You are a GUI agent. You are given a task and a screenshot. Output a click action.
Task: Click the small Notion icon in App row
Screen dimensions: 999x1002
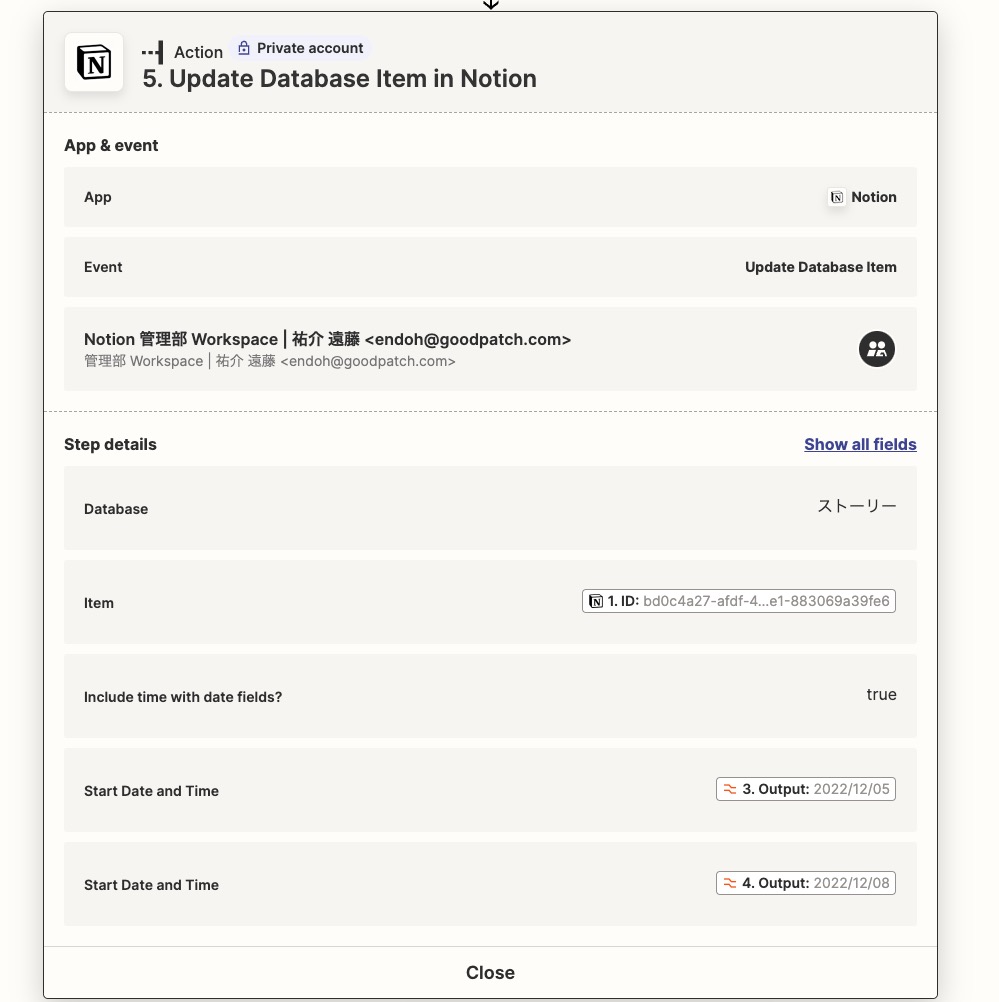[837, 197]
